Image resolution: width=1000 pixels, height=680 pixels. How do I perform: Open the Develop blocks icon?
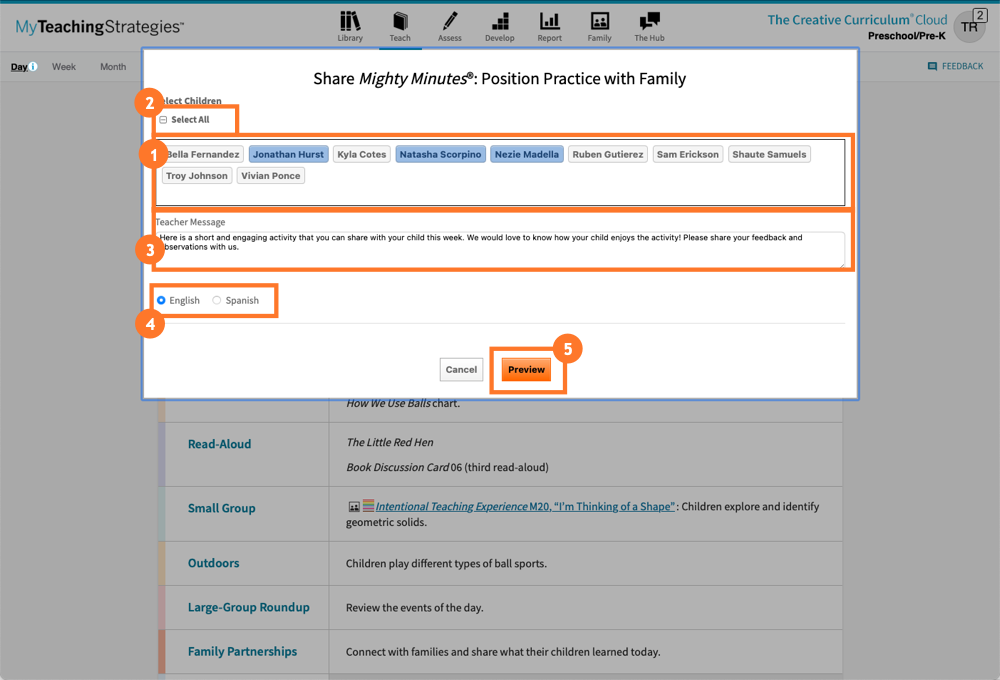tap(500, 21)
